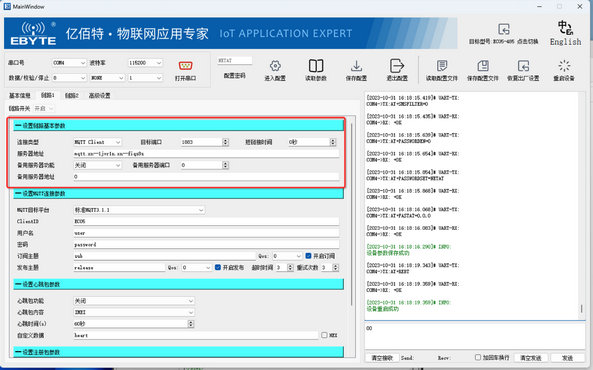Click the target model switch icon

(504, 29)
